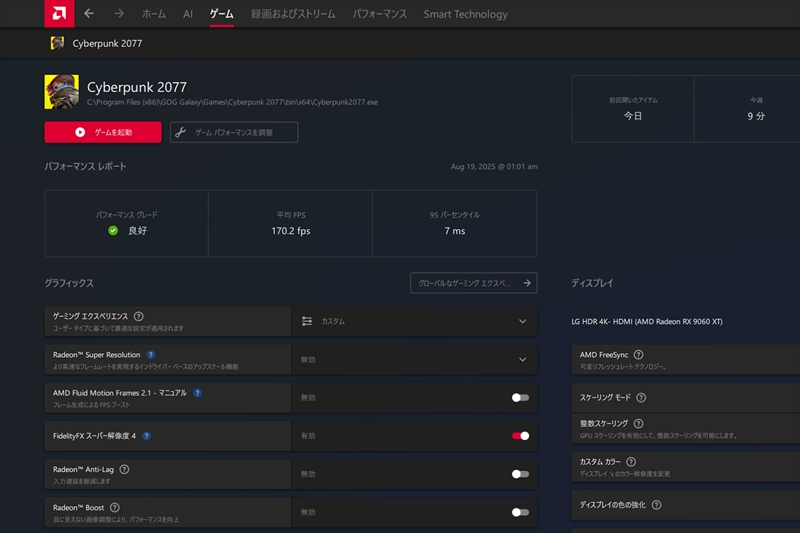Click help icon next to スケーリング モード
800x533 pixels.
tap(641, 397)
